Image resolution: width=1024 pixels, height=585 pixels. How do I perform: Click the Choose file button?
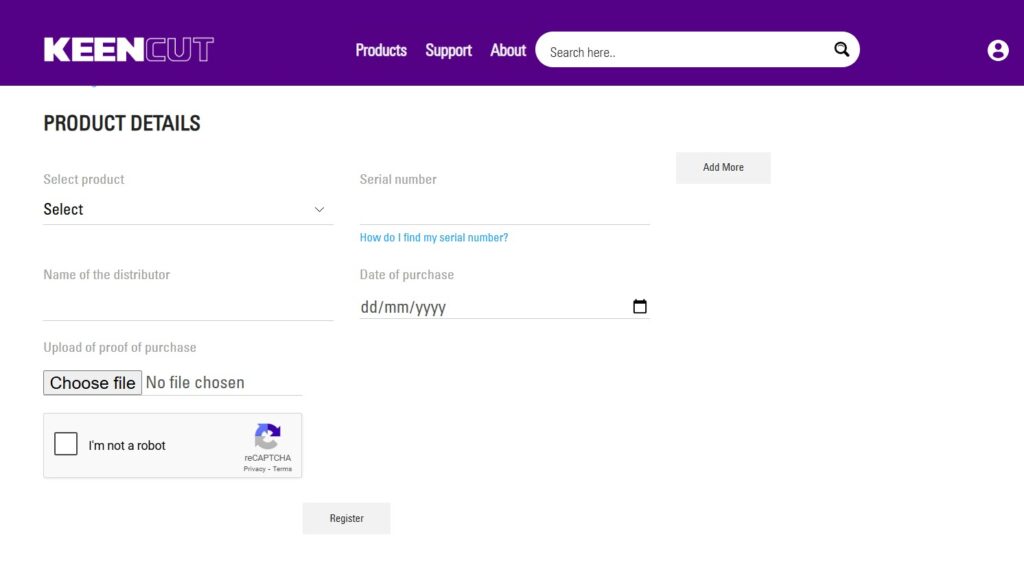pos(92,383)
